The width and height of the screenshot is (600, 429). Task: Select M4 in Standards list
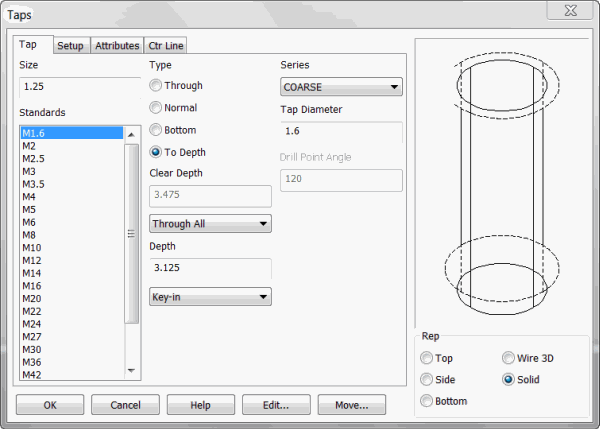point(72,197)
